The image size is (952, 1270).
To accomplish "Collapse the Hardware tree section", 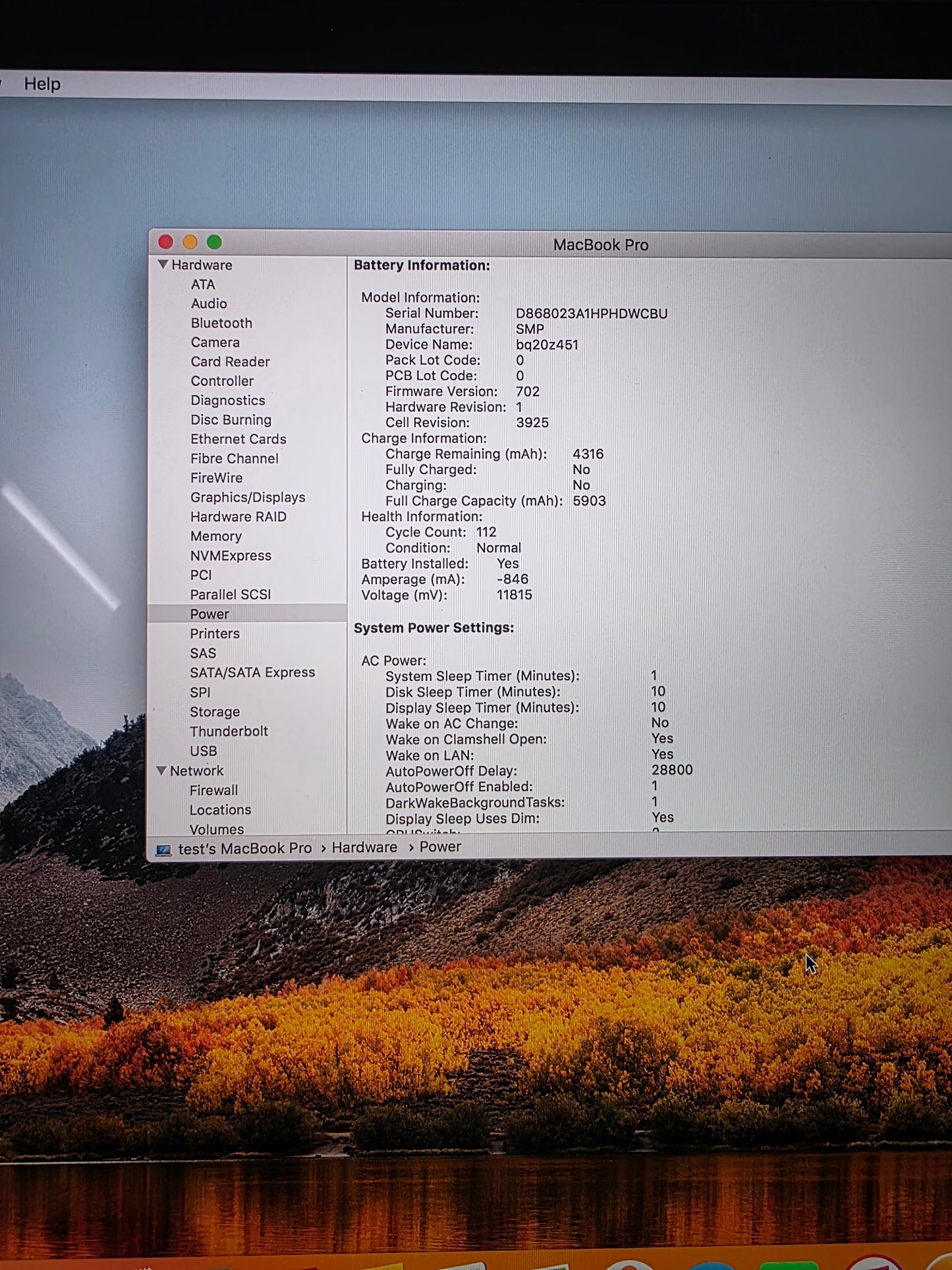I will pos(163,264).
